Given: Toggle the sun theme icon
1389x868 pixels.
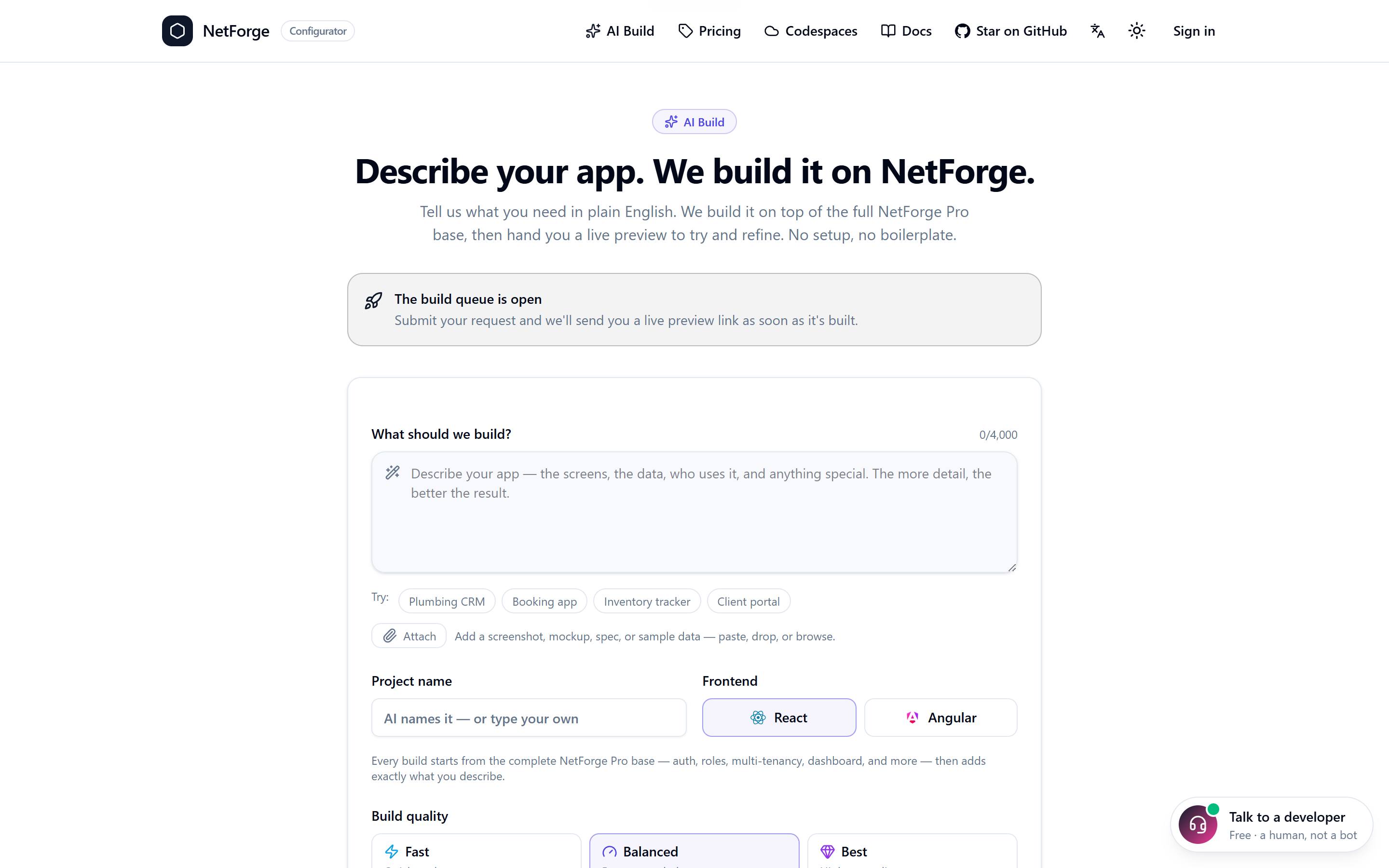Looking at the screenshot, I should (x=1136, y=31).
